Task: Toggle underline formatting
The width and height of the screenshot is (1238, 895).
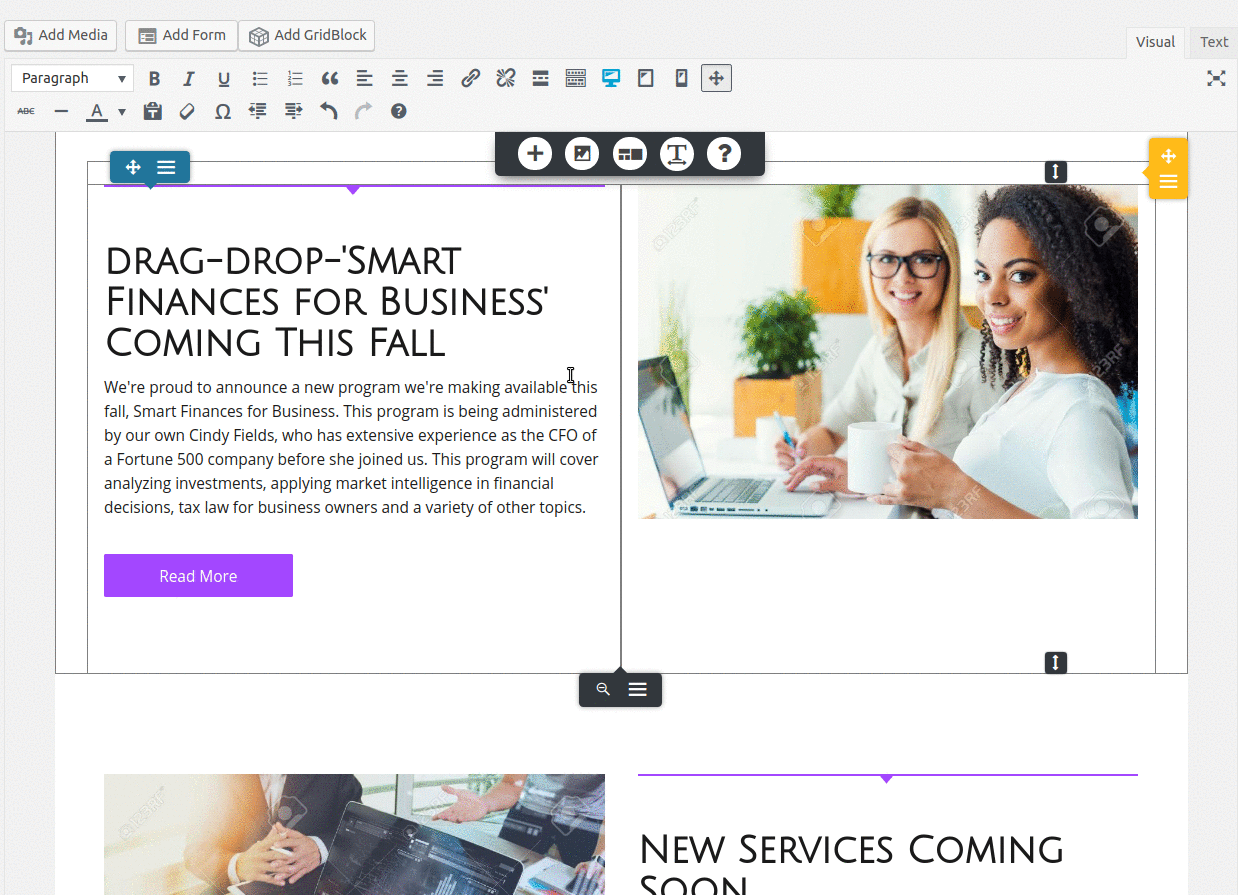Action: tap(224, 78)
